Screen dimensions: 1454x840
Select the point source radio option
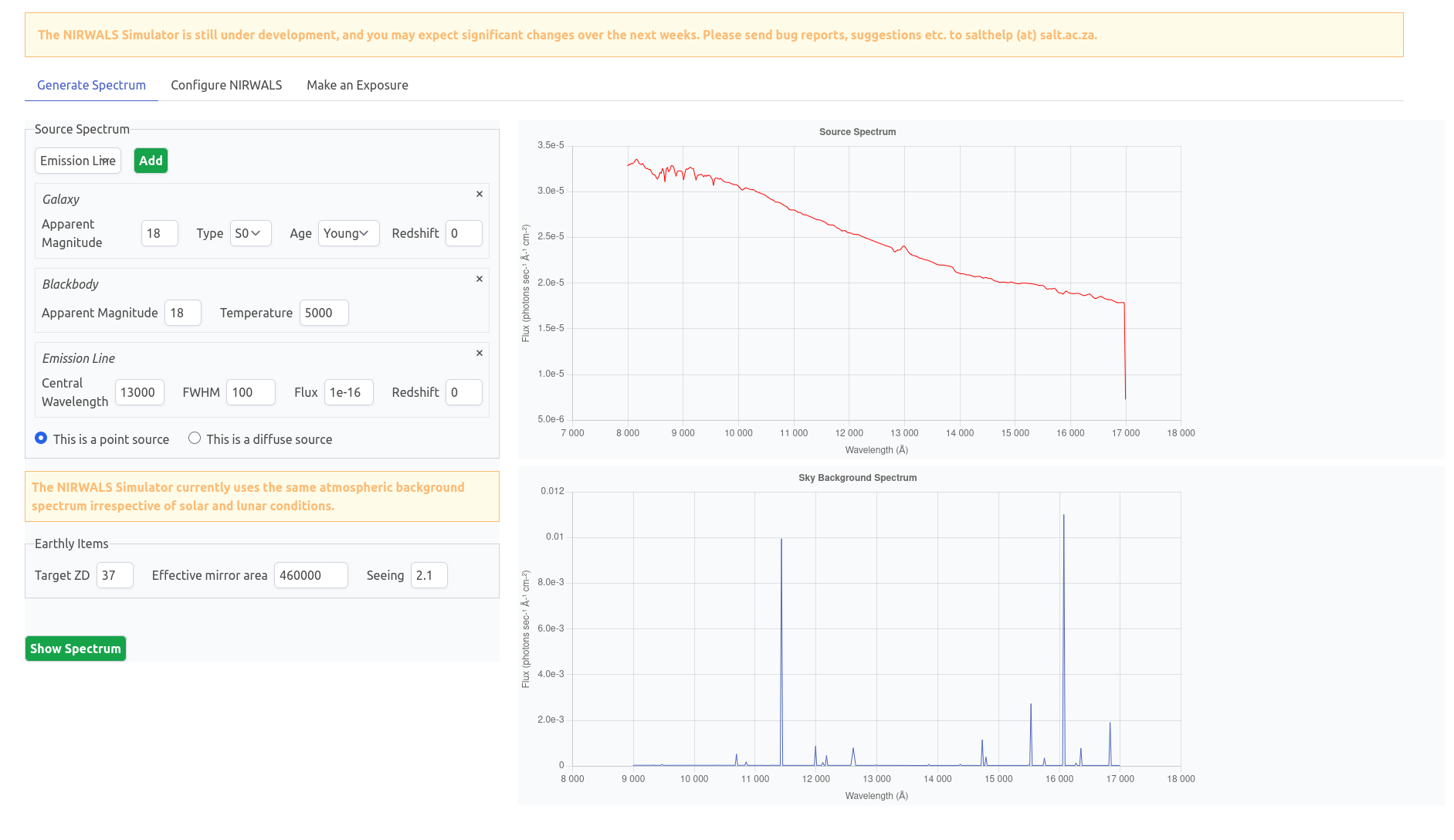(x=41, y=439)
